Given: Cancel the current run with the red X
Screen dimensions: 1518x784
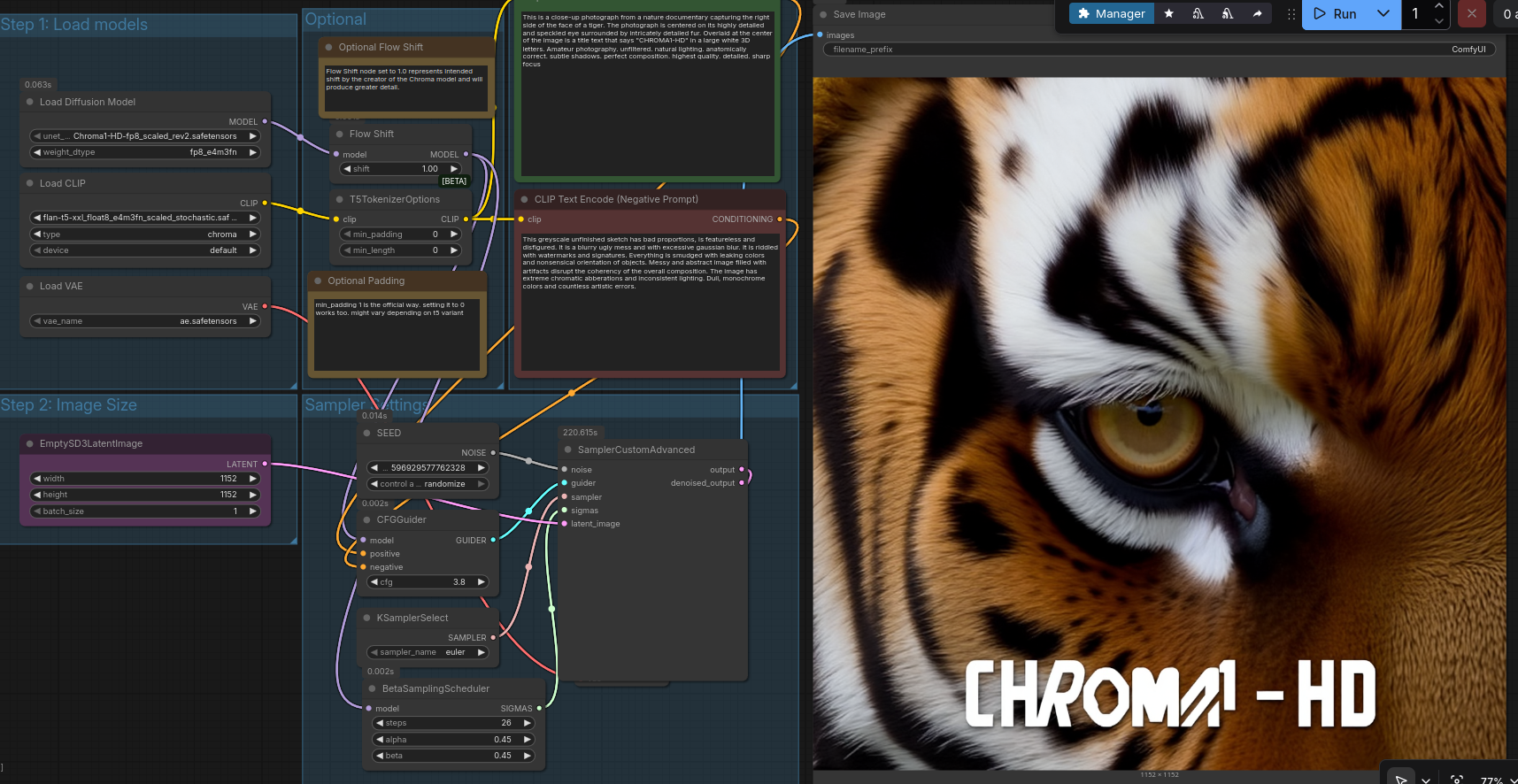Looking at the screenshot, I should pos(1471,13).
